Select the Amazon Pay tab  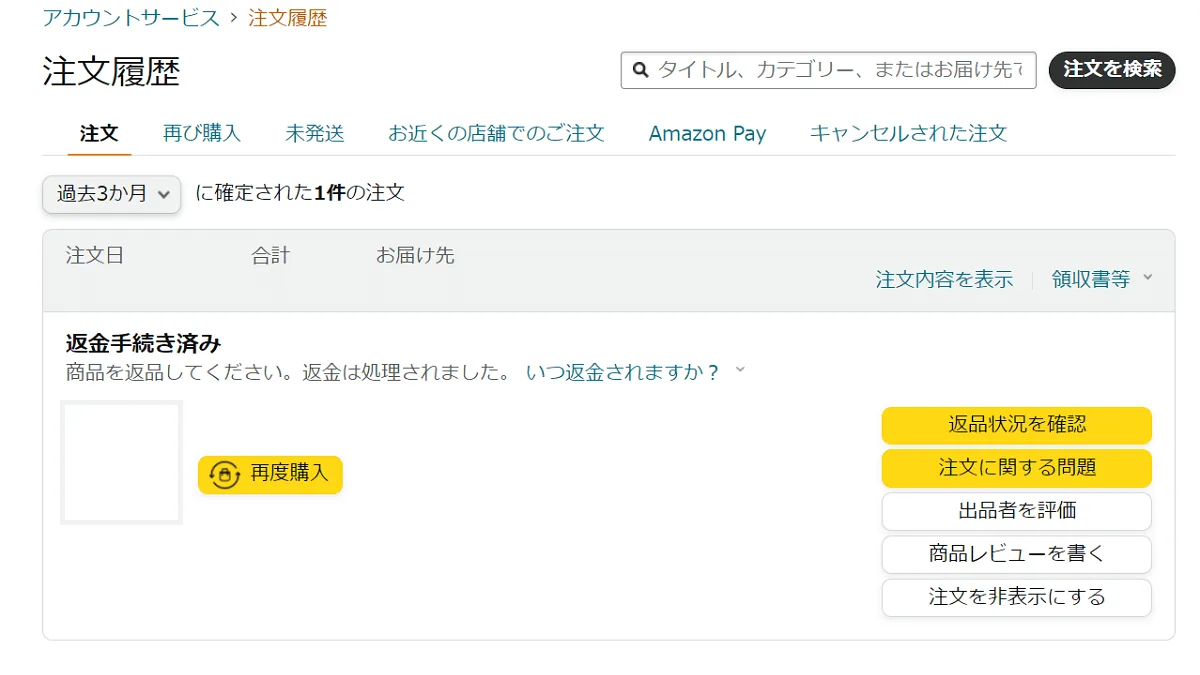pyautogui.click(x=707, y=133)
